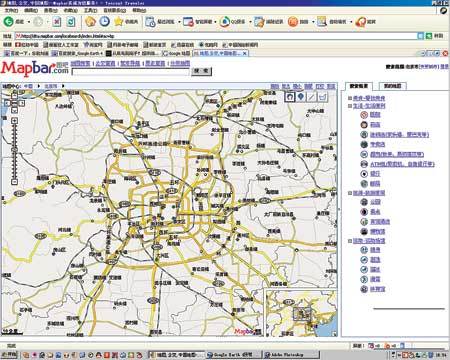Switch to Google Earth in the taskbar
Viewport: 450px width, 360px height.
(x=233, y=355)
